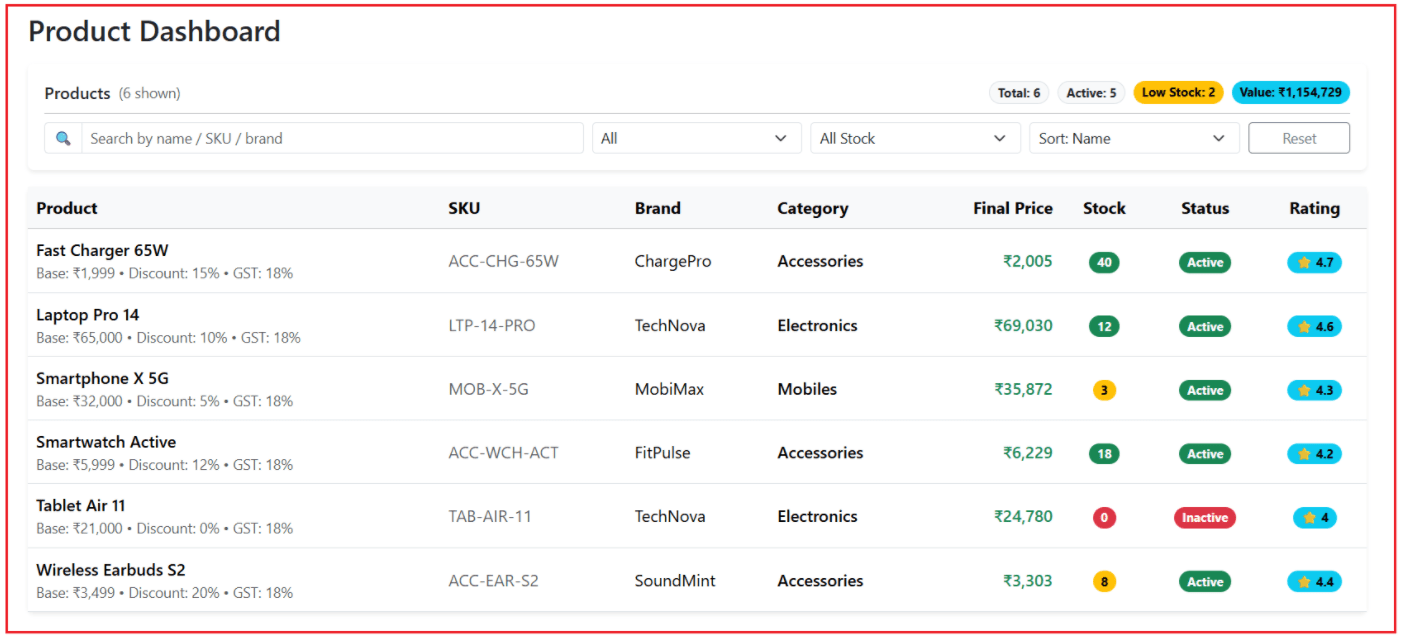Click the Status column header
Viewport: 1401px width, 637px height.
click(1205, 208)
